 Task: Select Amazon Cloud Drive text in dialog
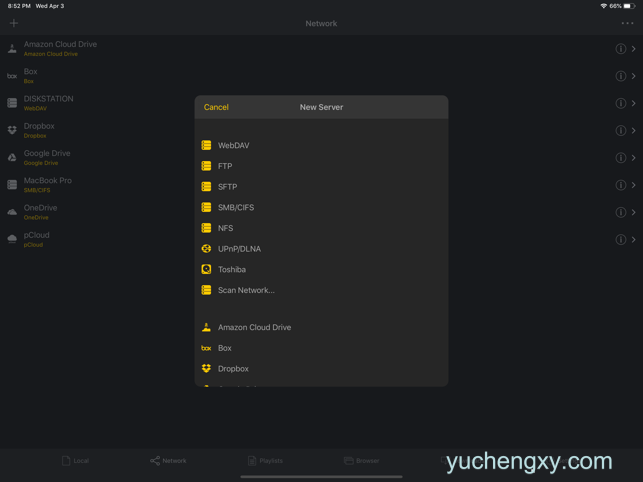pos(254,327)
